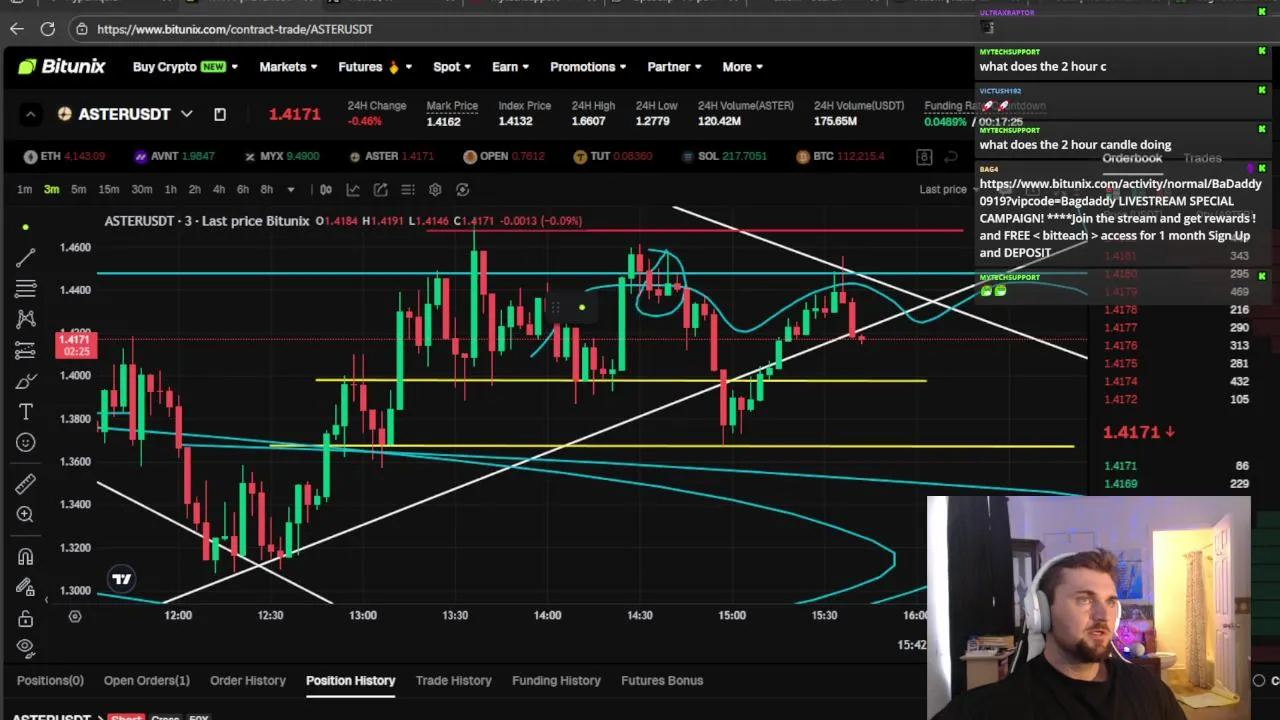Select MYX ticker in the quick bar
Viewport: 1280px width, 720px height.
282,156
